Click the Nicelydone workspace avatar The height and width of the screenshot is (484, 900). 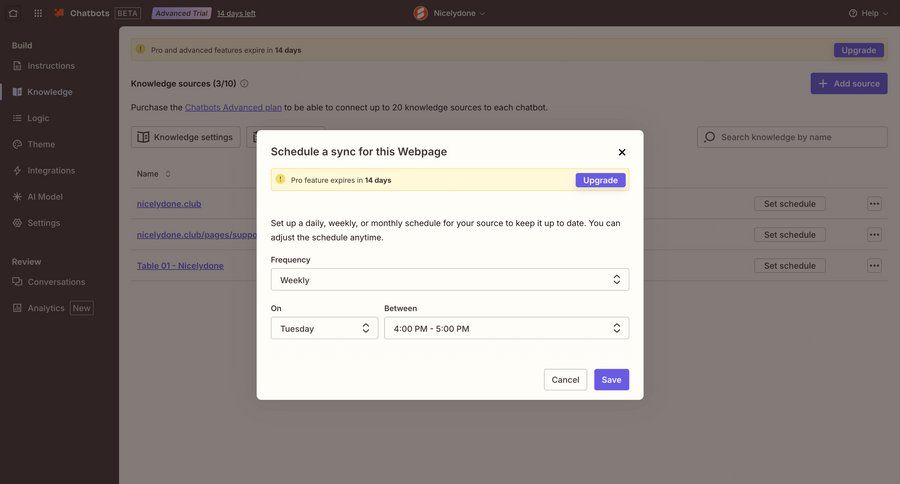pos(421,13)
